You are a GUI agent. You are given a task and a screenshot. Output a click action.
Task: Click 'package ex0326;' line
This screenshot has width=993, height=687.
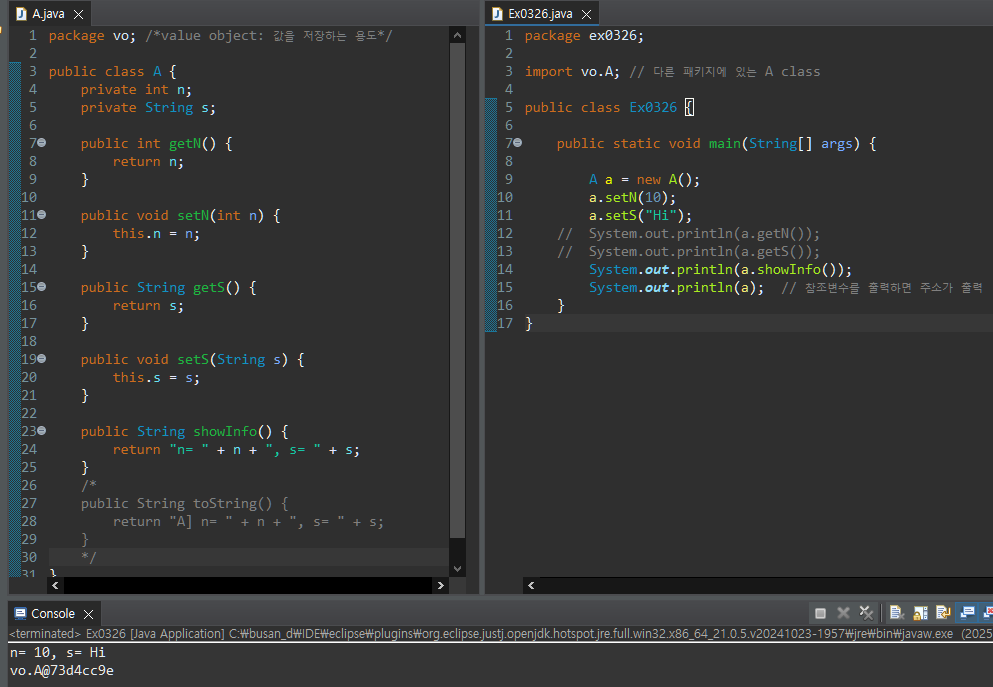click(x=585, y=35)
